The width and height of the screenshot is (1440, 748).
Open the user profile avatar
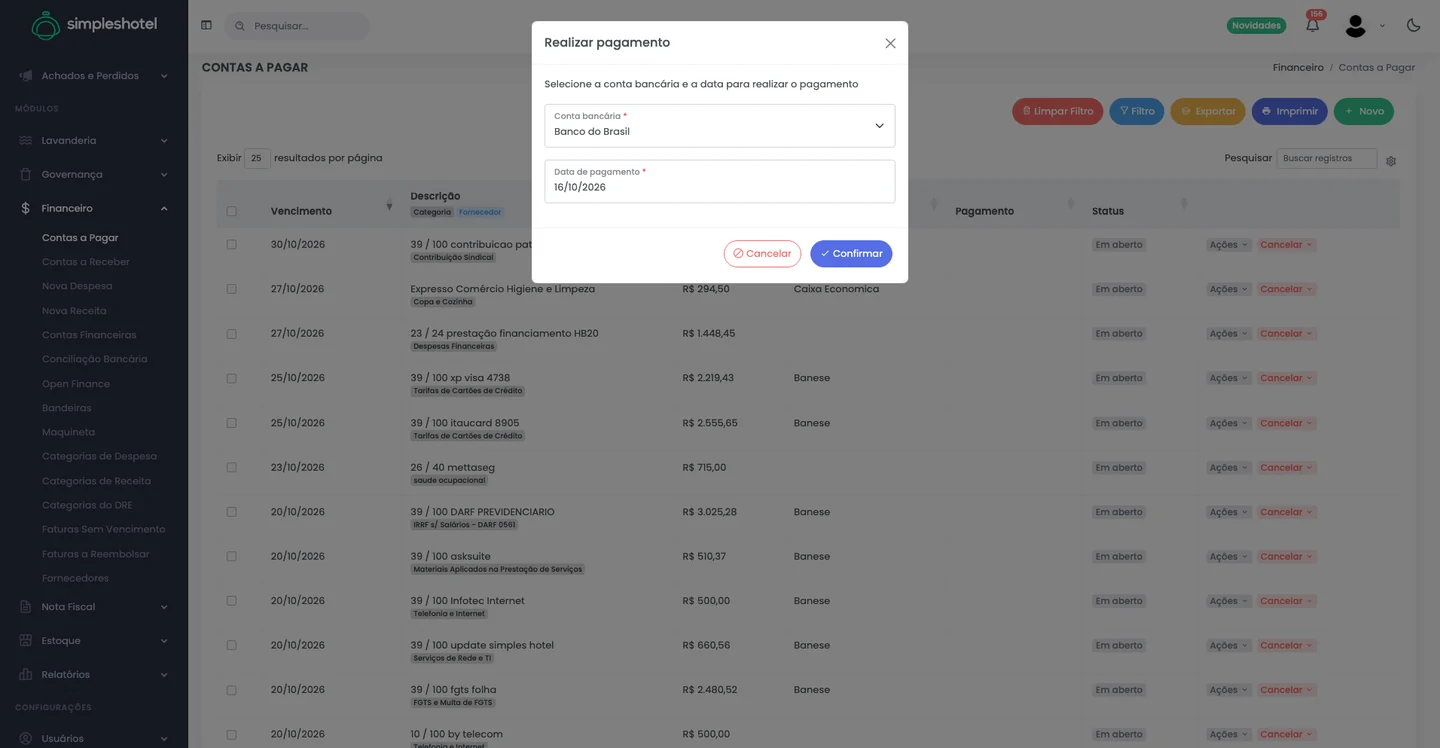click(x=1355, y=26)
